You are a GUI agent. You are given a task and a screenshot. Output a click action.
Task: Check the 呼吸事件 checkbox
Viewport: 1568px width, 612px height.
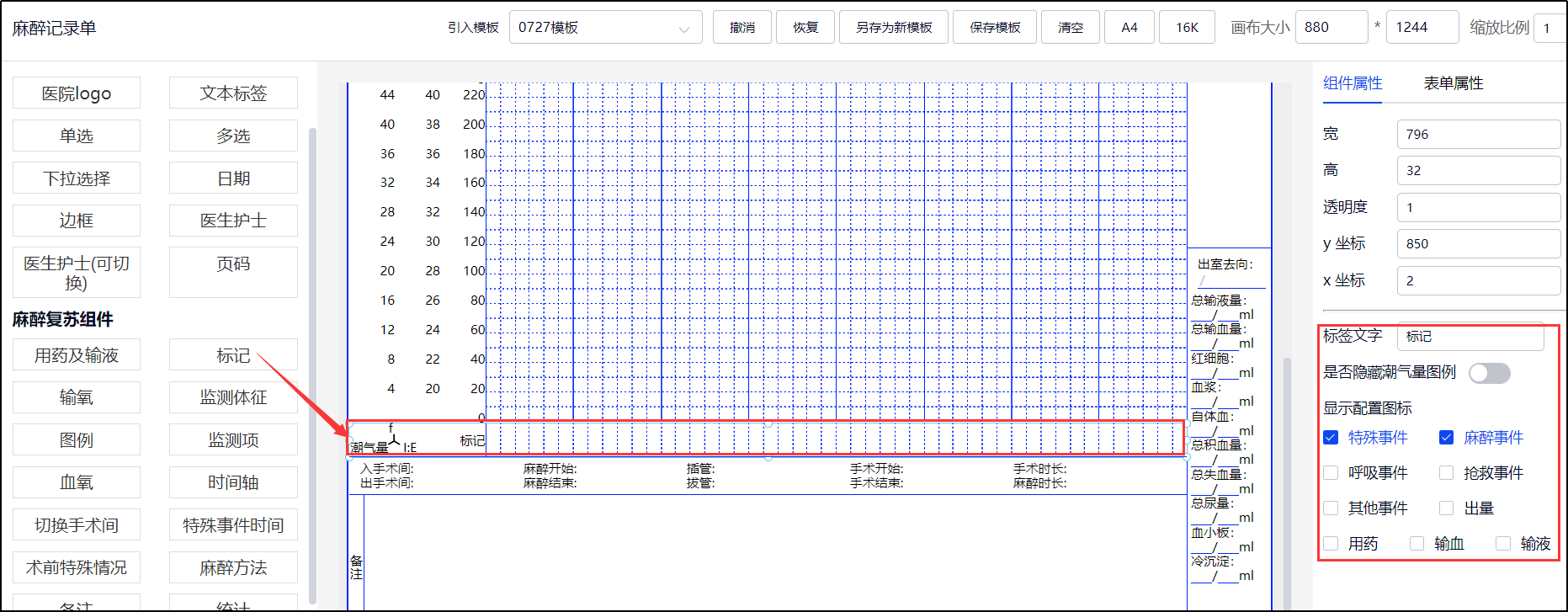[x=1331, y=473]
